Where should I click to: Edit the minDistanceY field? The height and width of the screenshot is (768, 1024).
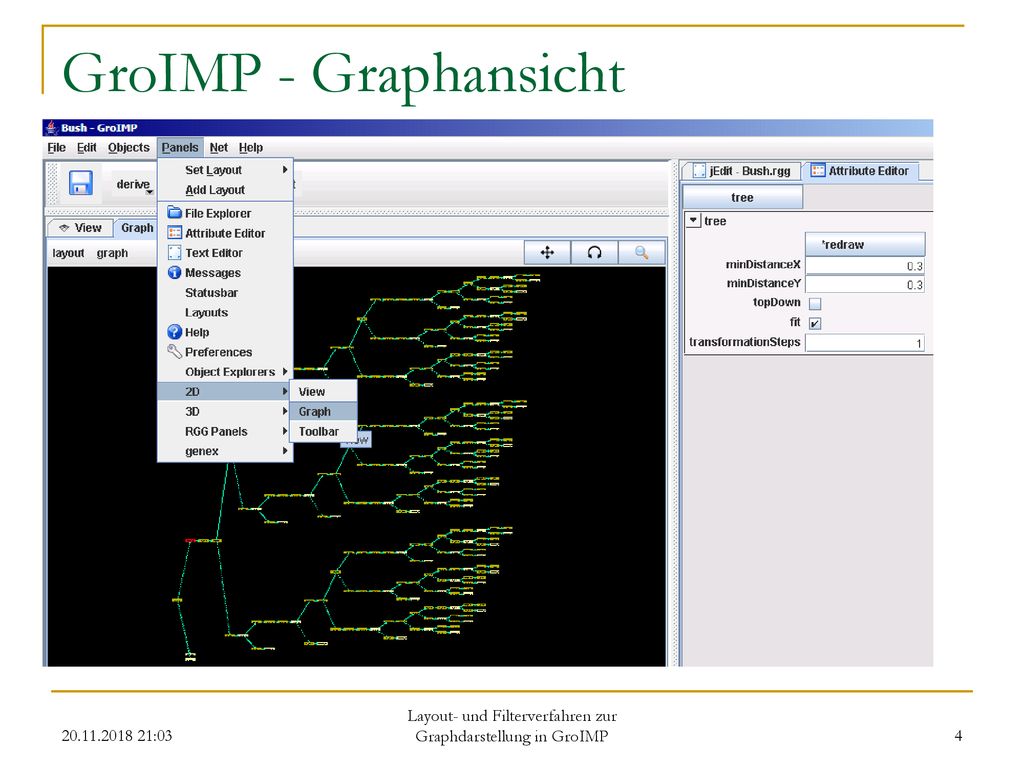point(865,284)
